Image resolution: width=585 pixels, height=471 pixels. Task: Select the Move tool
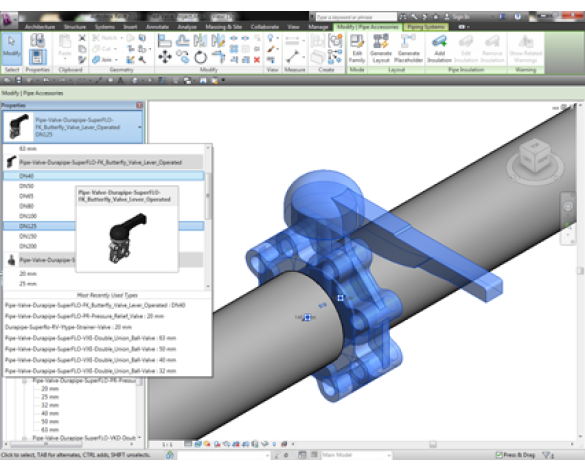click(x=165, y=57)
